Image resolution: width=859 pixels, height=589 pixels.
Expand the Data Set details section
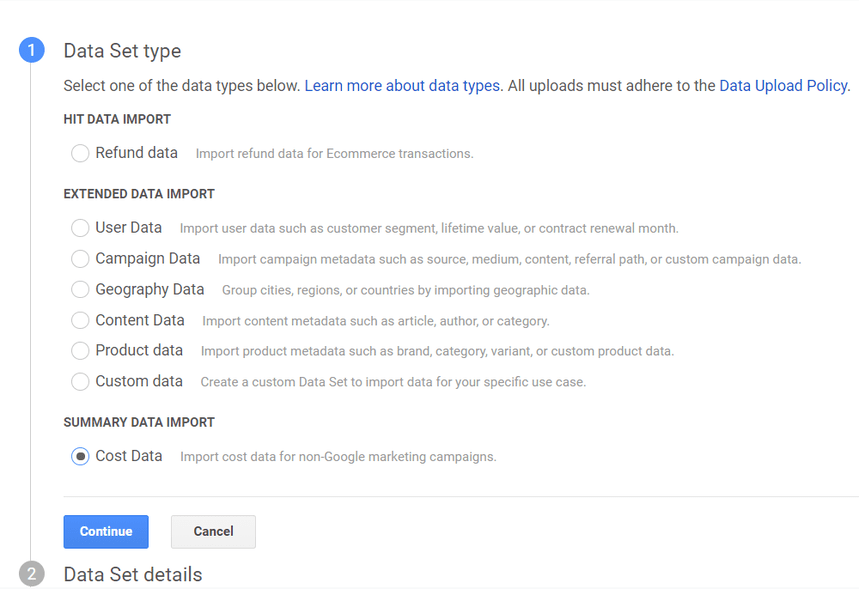pyautogui.click(x=133, y=574)
